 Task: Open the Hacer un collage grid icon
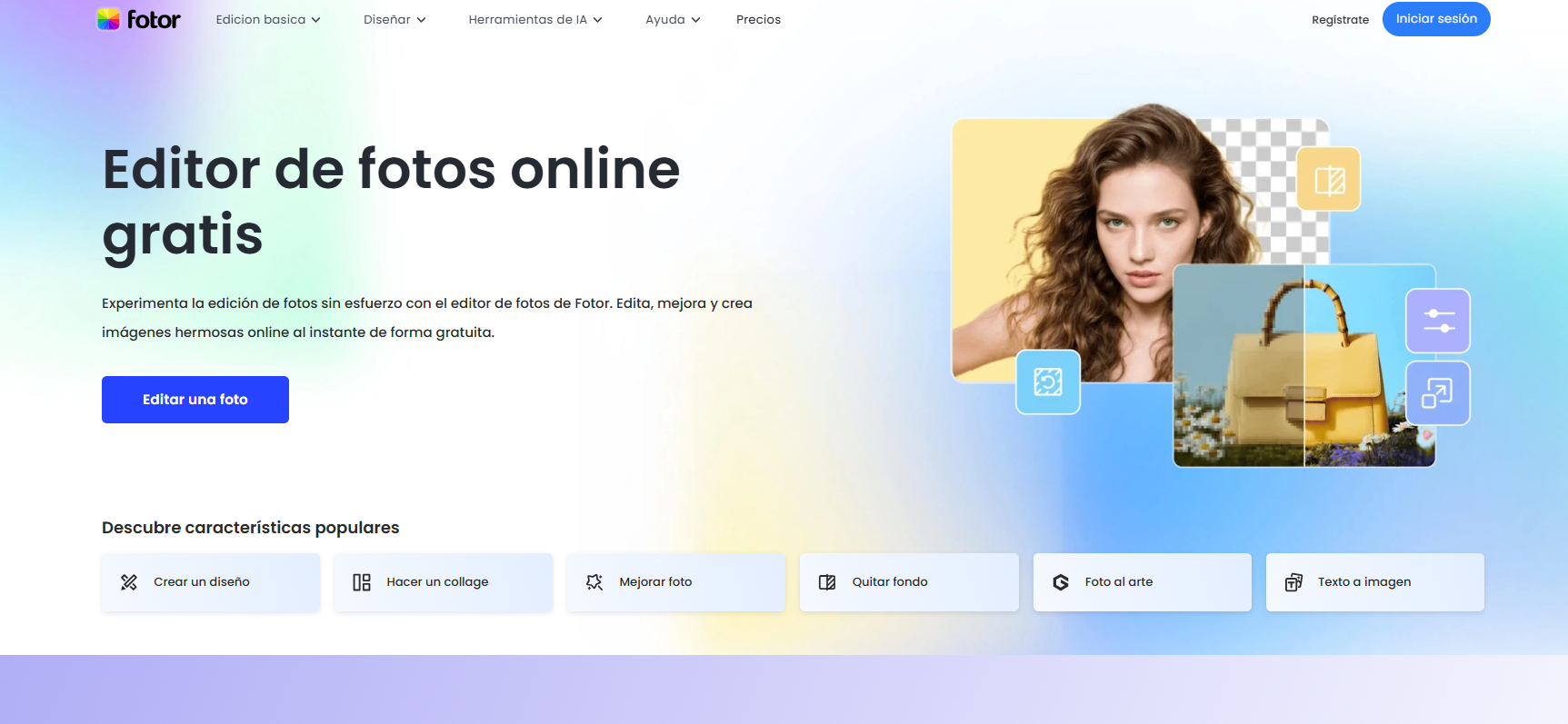pyautogui.click(x=362, y=582)
